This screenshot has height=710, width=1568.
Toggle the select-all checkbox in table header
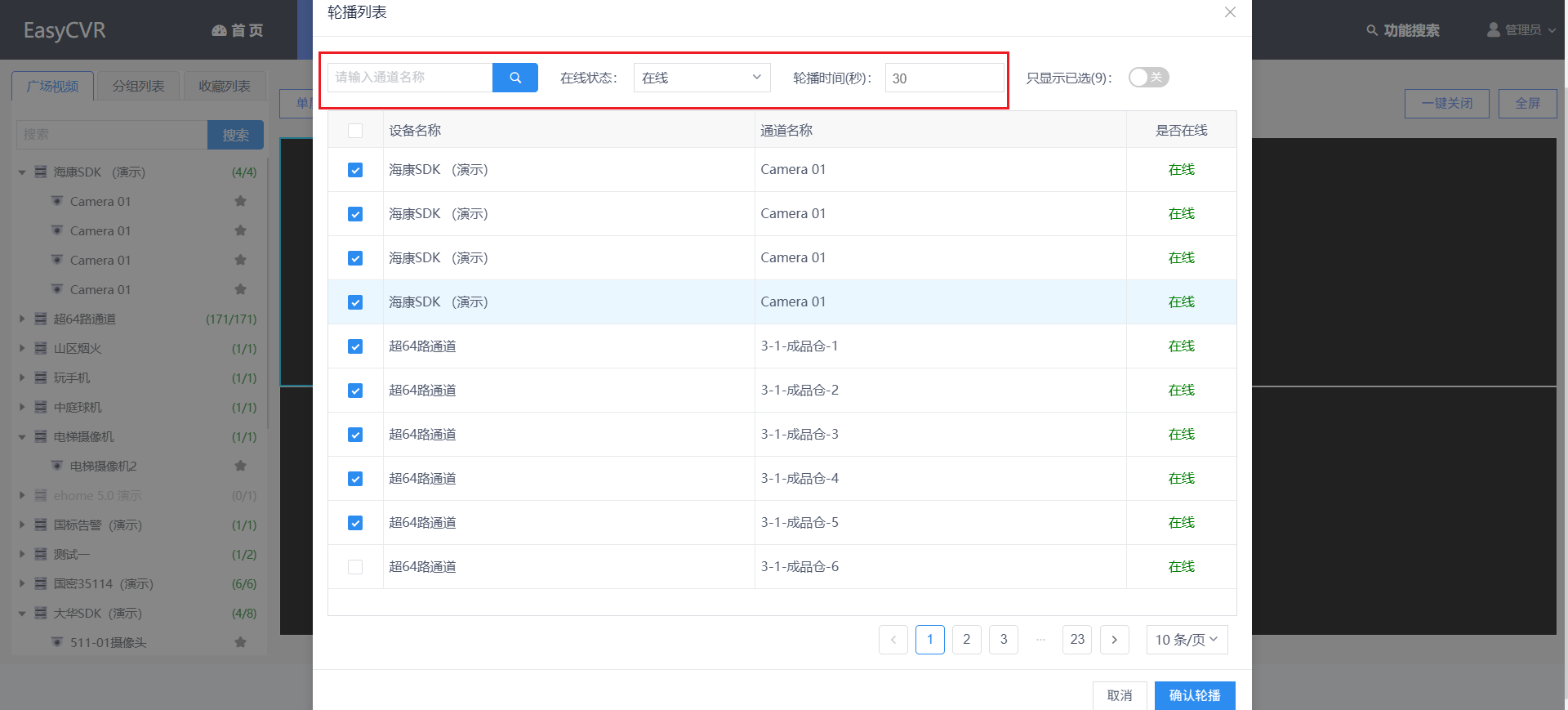(x=355, y=131)
